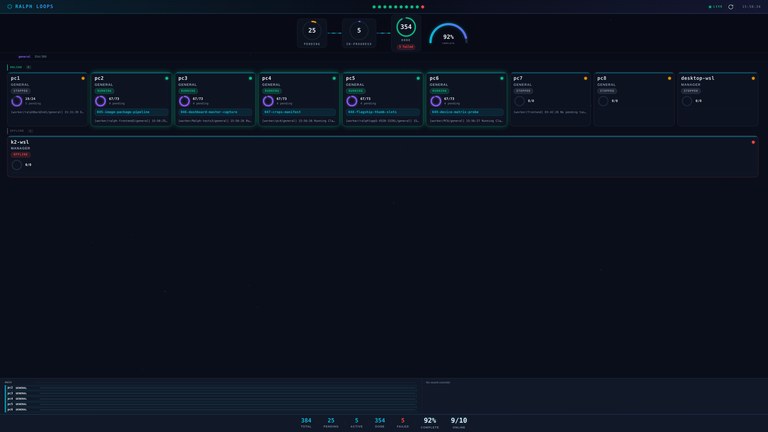Click 354 Done in footer stats

pyautogui.click(x=380, y=423)
